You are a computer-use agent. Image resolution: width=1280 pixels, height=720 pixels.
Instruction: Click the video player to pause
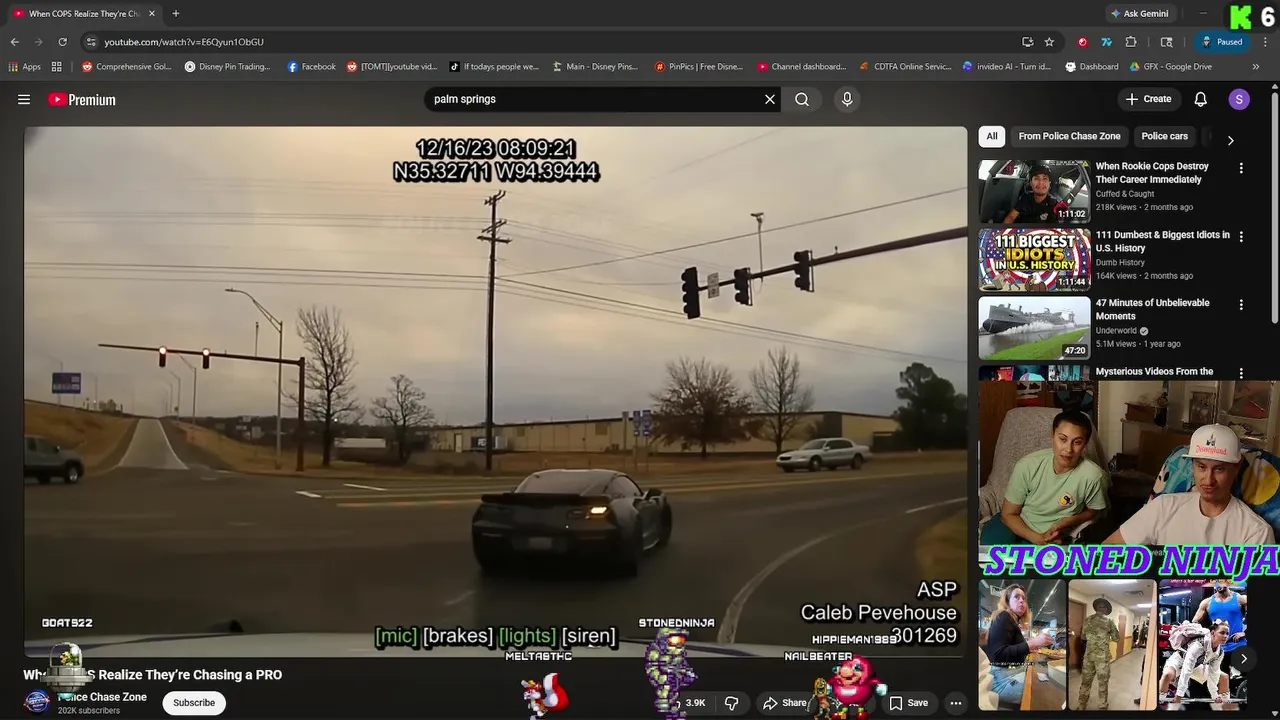pyautogui.click(x=495, y=391)
